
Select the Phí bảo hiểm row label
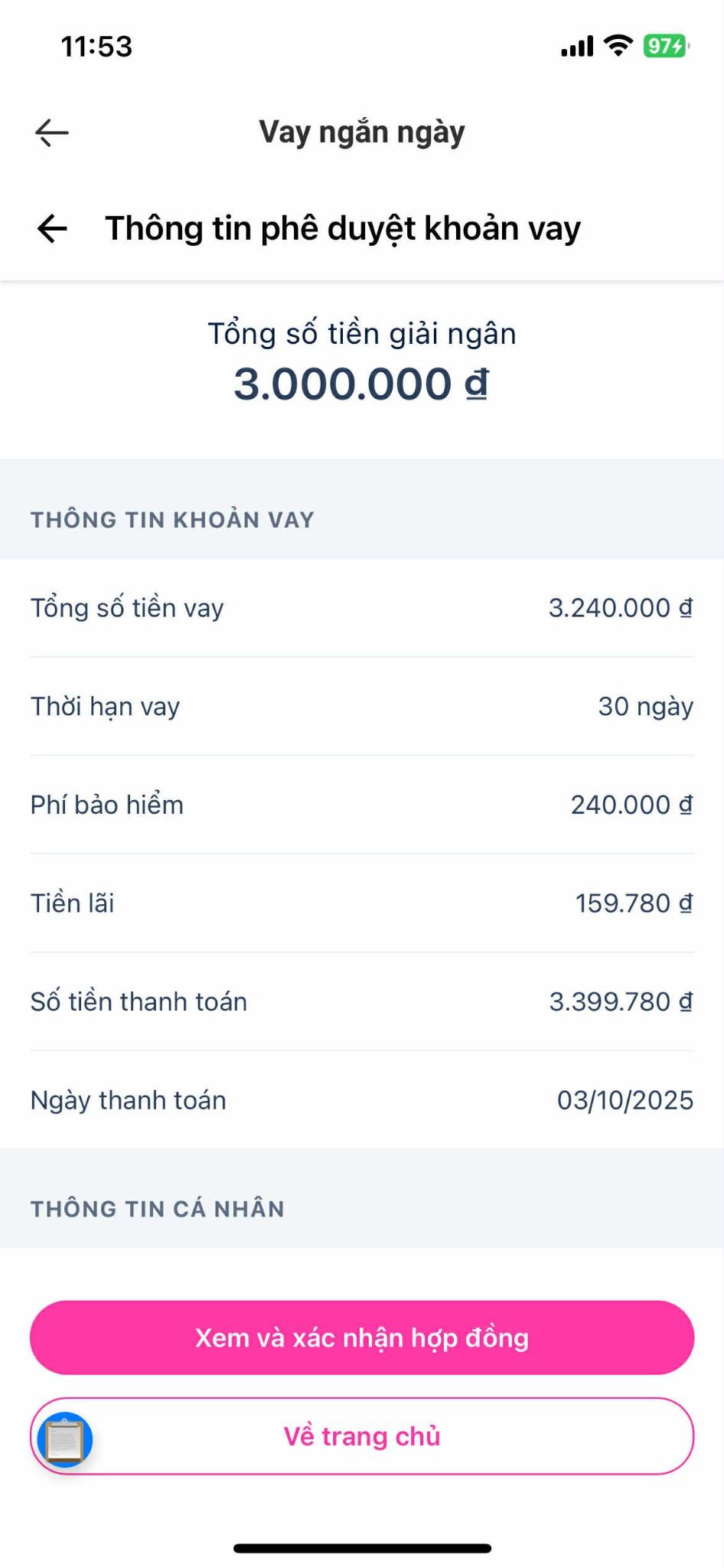(x=107, y=805)
